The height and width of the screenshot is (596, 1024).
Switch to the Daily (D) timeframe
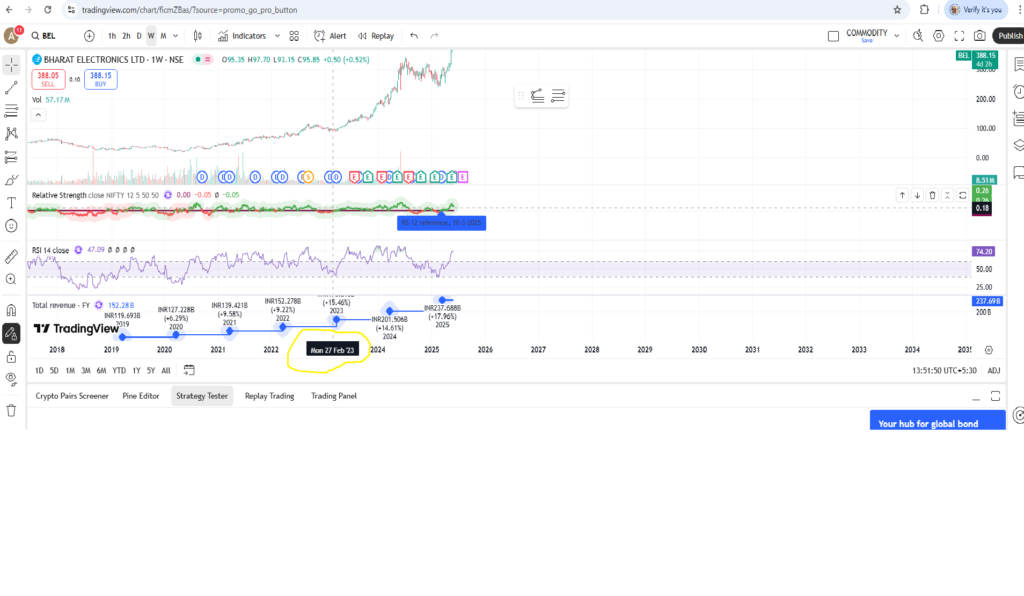138,36
